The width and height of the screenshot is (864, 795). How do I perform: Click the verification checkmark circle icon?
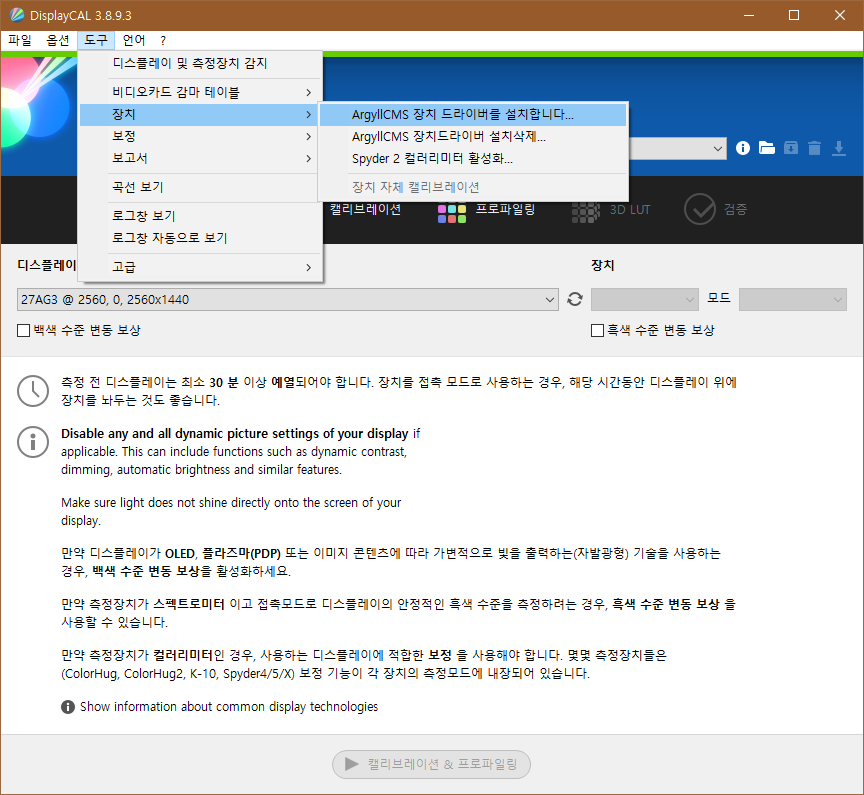pyautogui.click(x=700, y=209)
